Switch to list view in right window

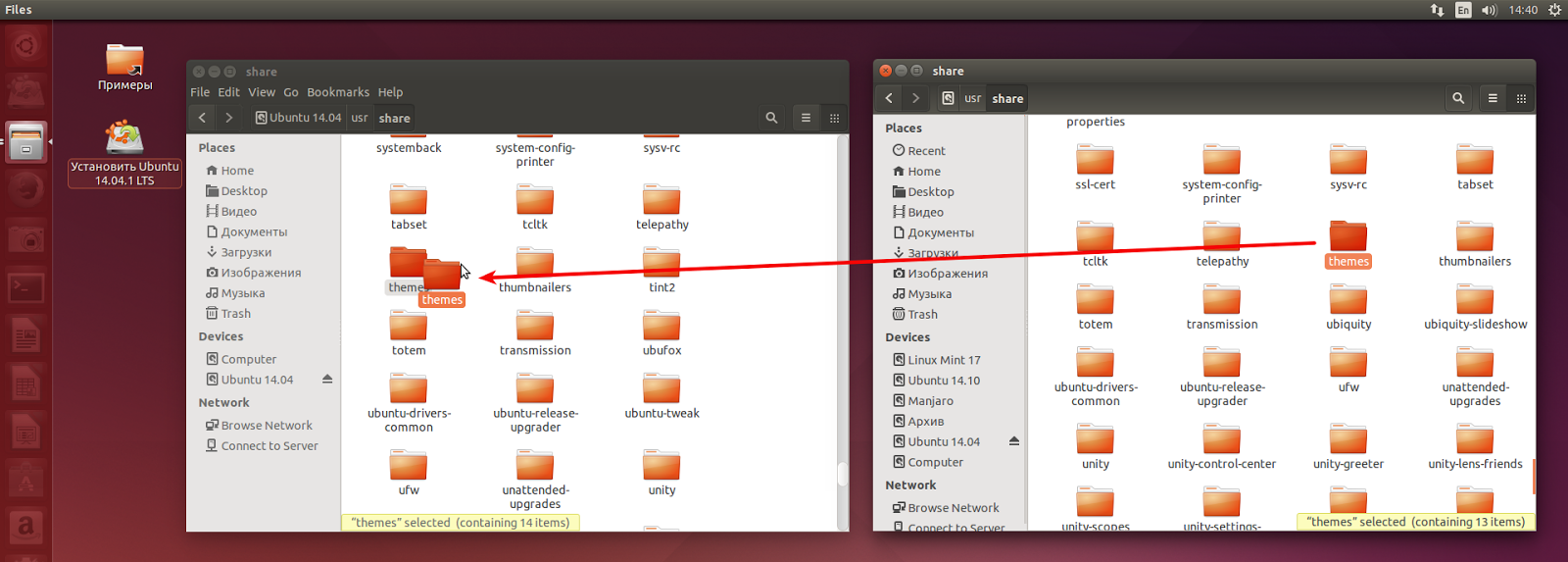click(x=1493, y=98)
